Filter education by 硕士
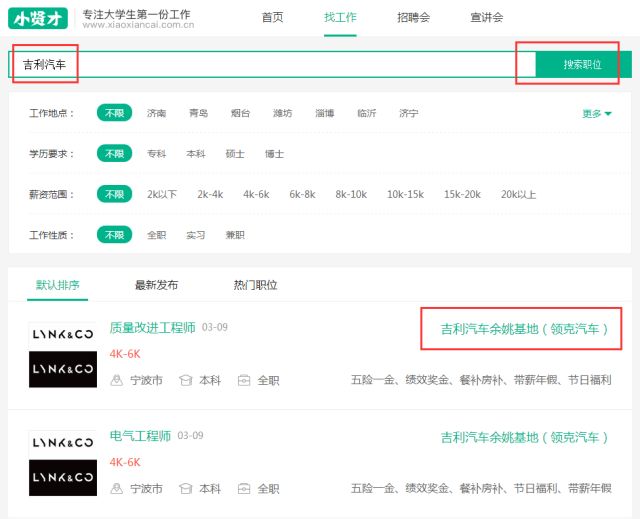Image resolution: width=640 pixels, height=519 pixels. pos(235,154)
